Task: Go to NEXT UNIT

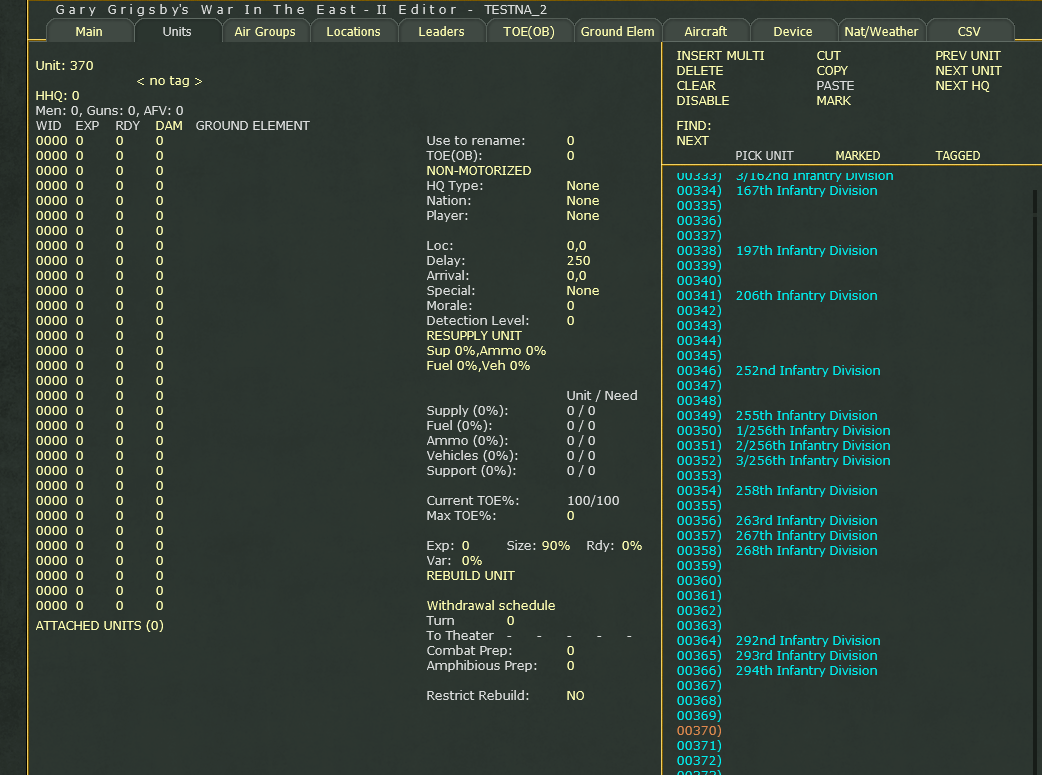Action: point(968,70)
